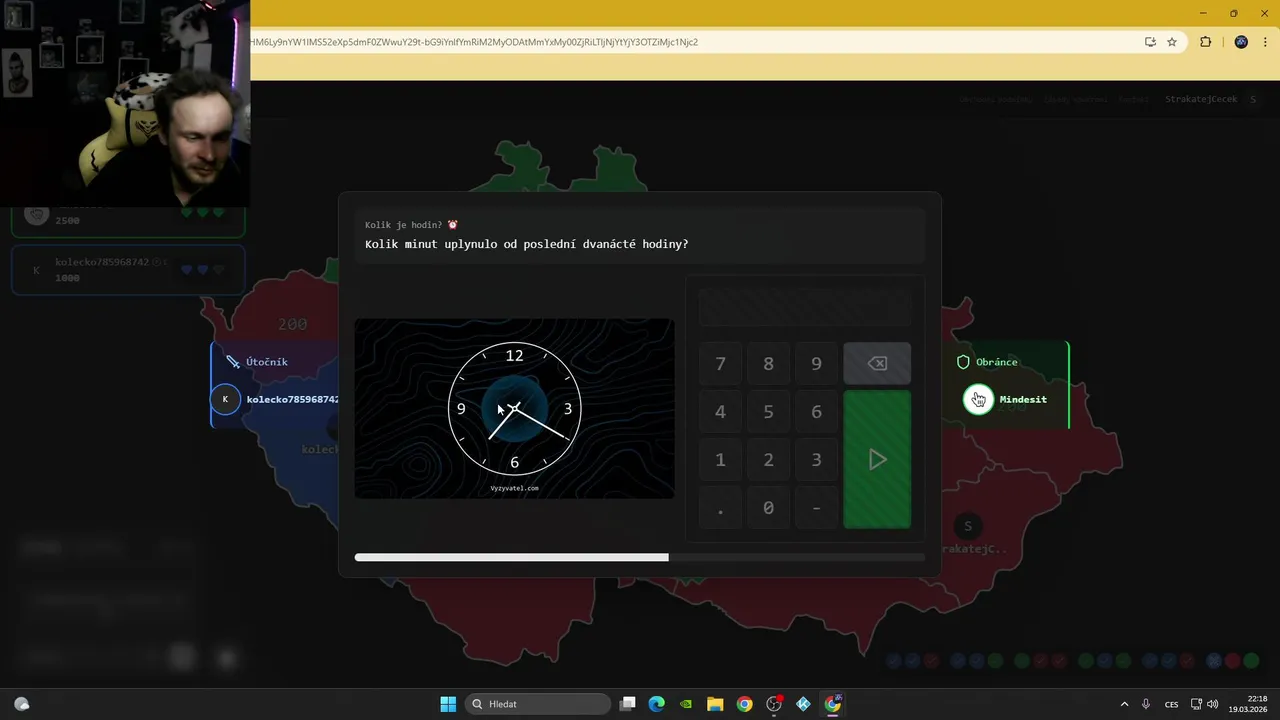
Task: Open OBS Studio from taskbar
Action: (x=774, y=704)
